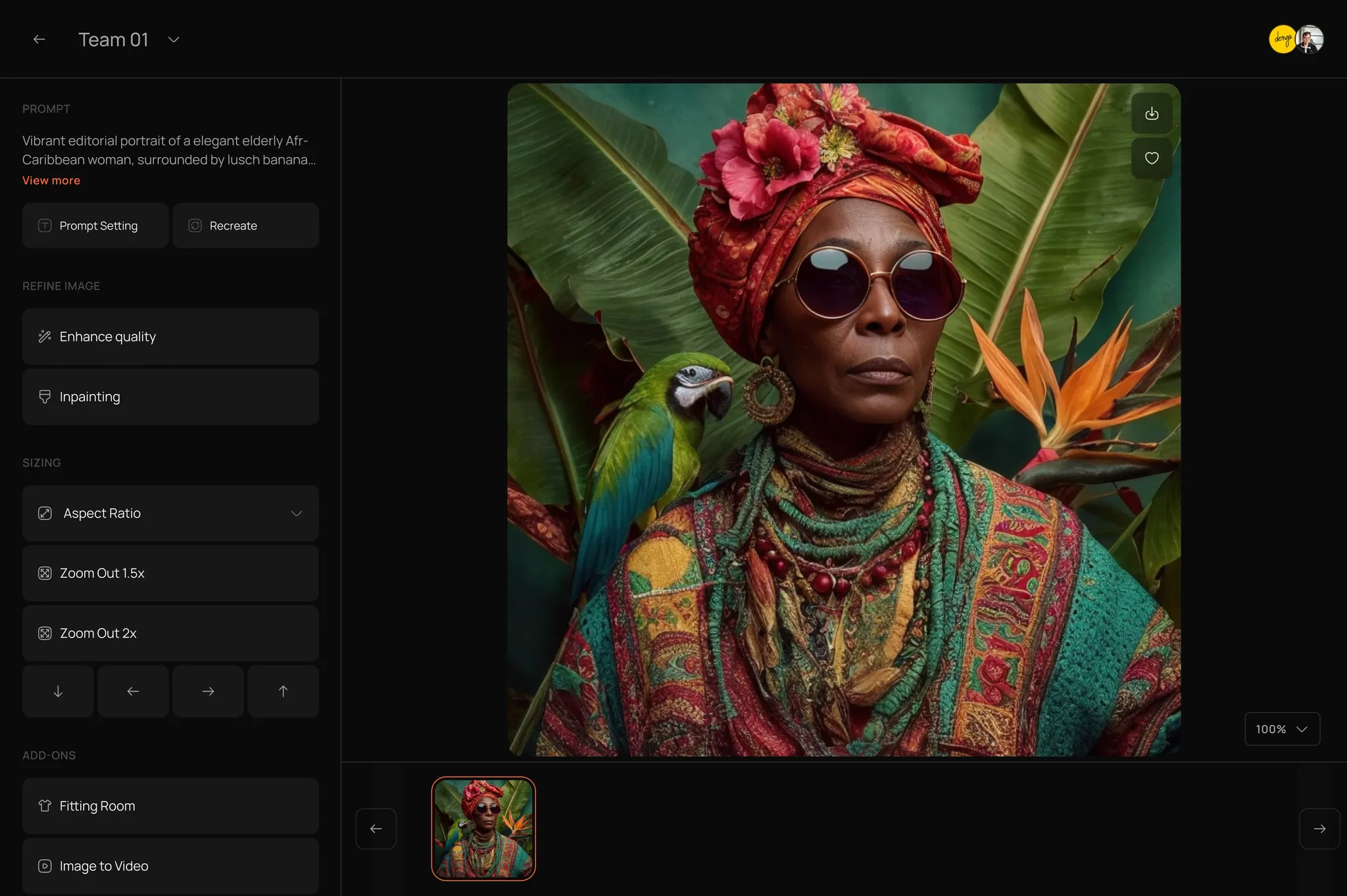1347x896 pixels.
Task: Select the portrait thumbnail in filmstrip
Action: point(483,828)
